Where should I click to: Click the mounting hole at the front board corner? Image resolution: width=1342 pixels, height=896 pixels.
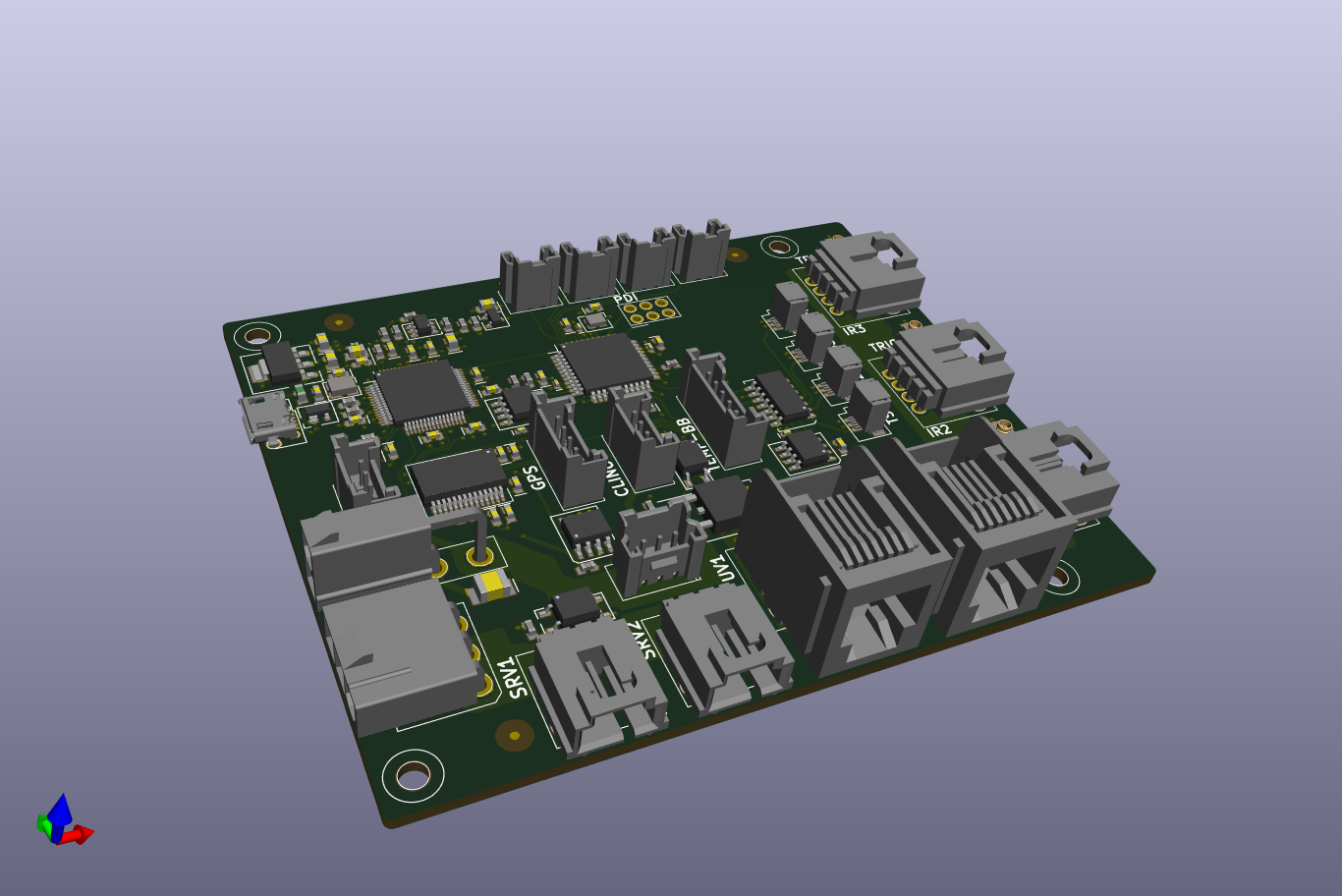414,778
